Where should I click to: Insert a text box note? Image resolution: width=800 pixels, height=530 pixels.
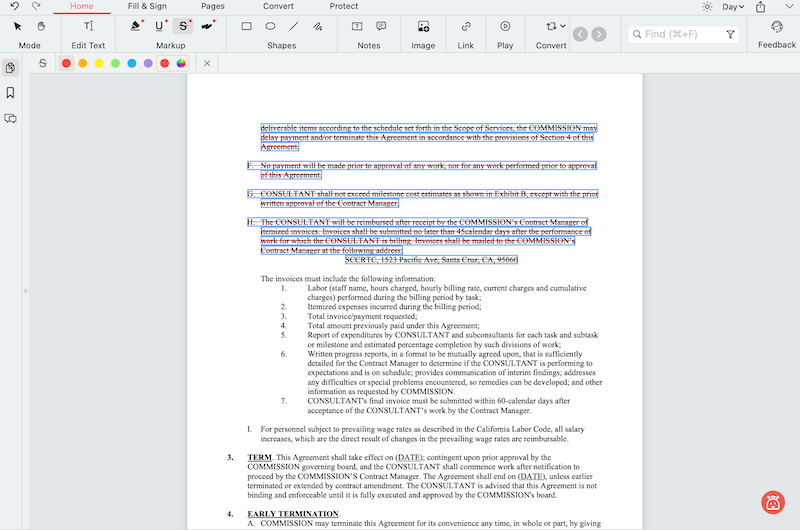[x=357, y=26]
